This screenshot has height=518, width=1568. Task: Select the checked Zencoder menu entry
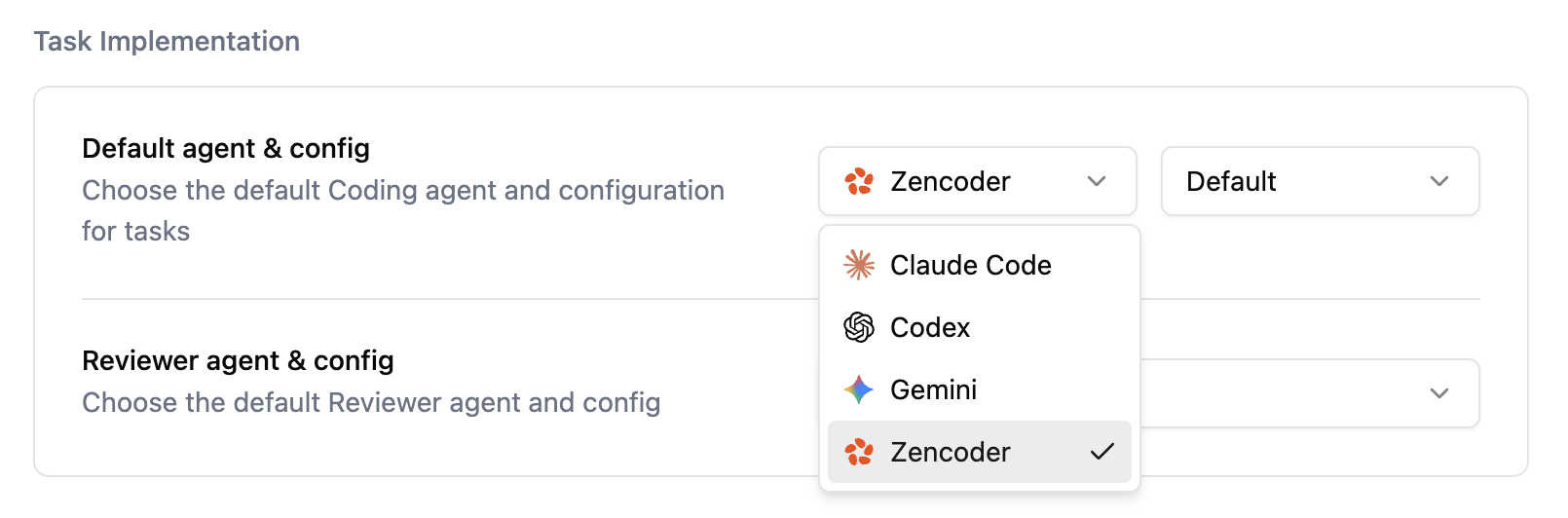tap(951, 452)
